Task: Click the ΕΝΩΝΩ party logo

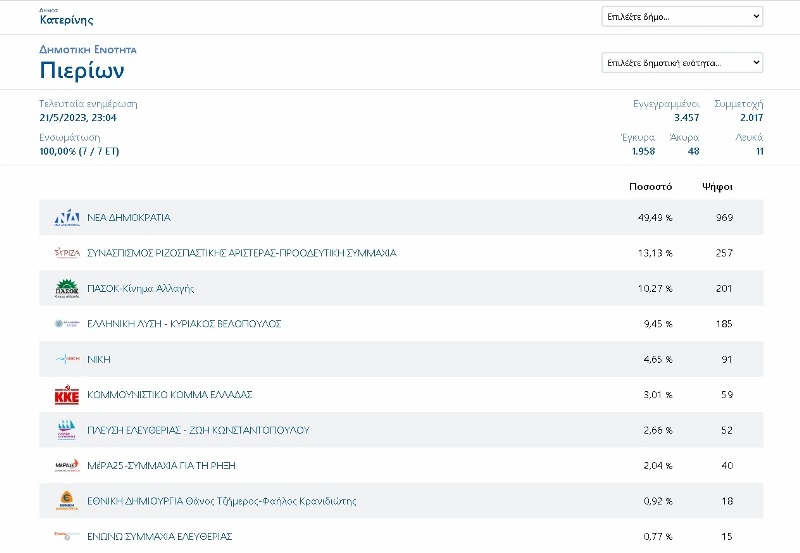Action: (67, 536)
